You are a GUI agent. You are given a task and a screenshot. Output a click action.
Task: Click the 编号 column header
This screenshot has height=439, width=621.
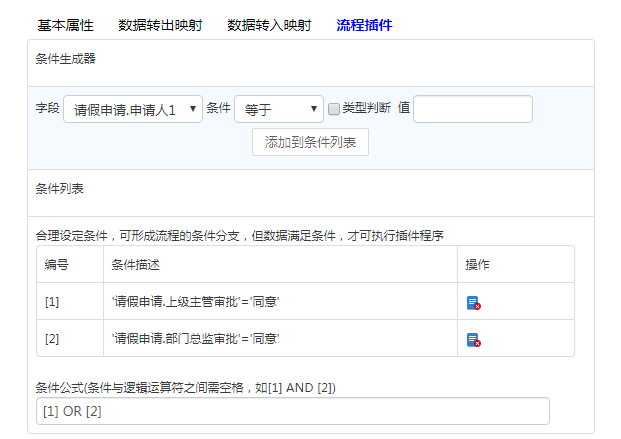point(56,265)
